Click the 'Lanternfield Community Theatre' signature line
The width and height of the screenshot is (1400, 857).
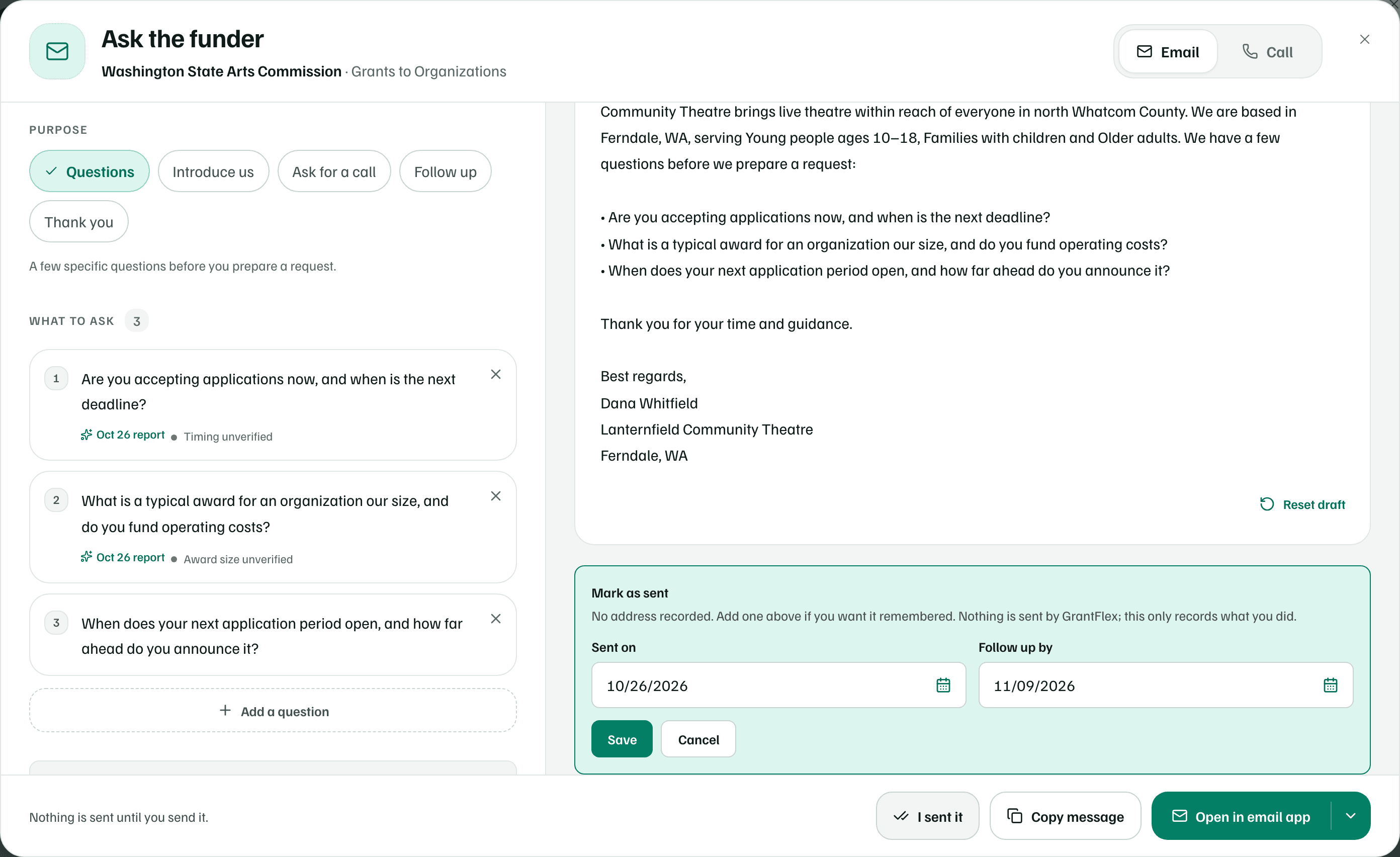coord(706,429)
